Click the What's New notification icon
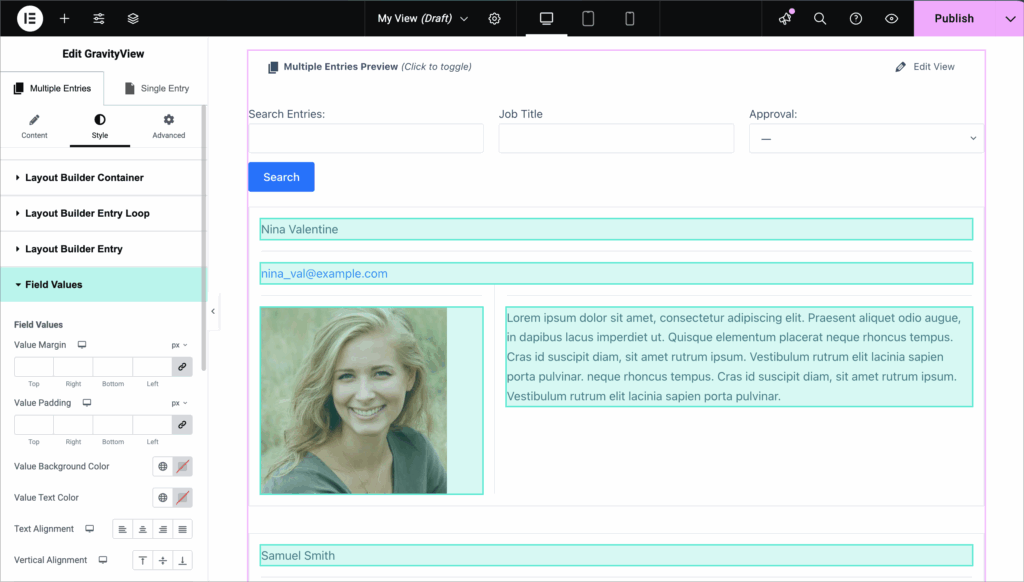 coord(785,18)
